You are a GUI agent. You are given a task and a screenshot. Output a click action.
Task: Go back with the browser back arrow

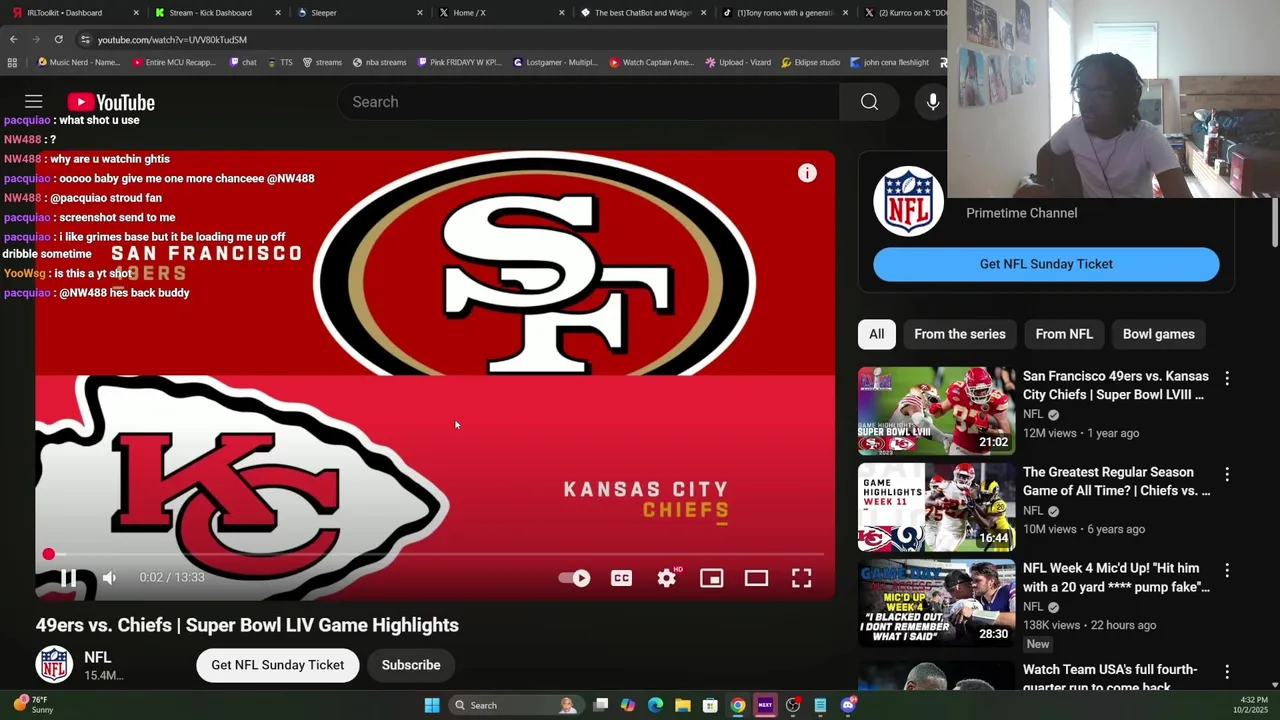pos(13,39)
